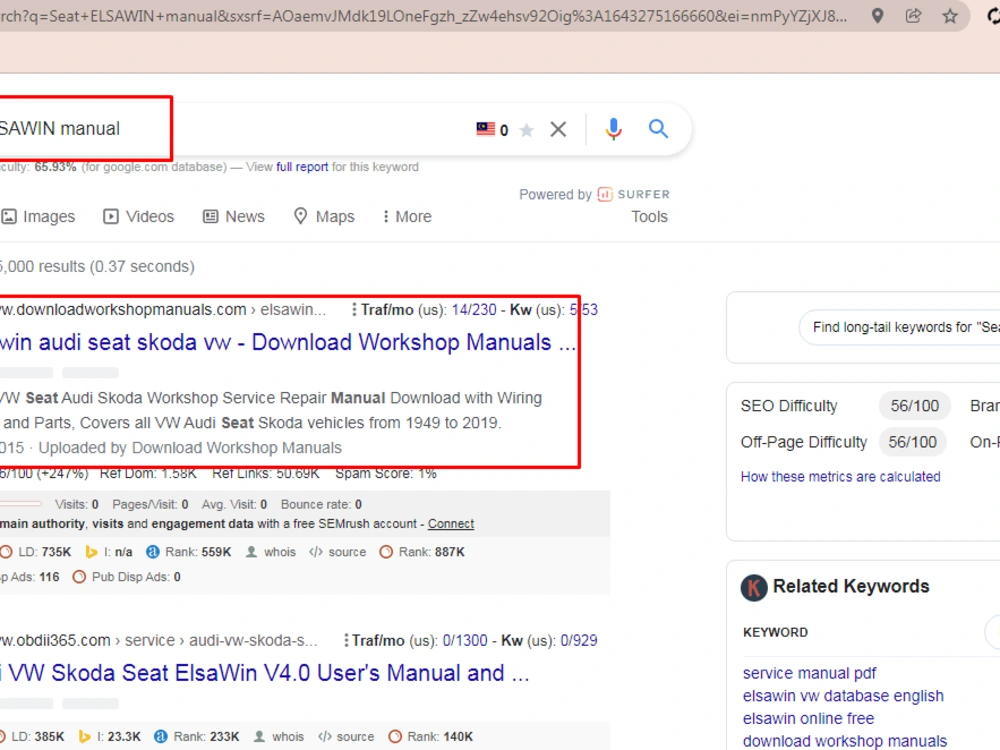Click whois person icon in first result
The height and width of the screenshot is (750, 1000).
251,552
